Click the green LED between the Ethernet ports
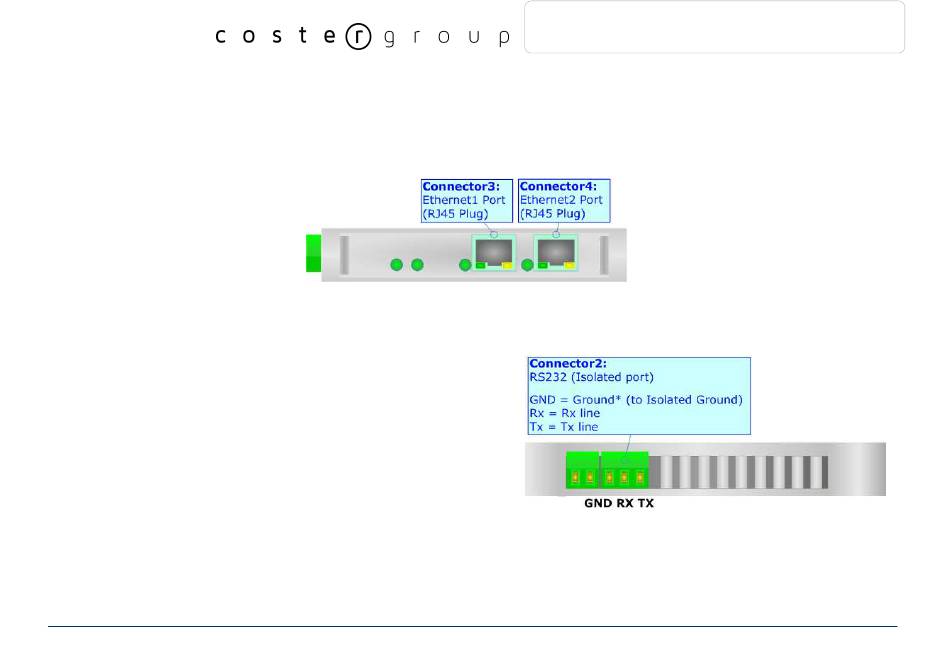 click(x=526, y=265)
